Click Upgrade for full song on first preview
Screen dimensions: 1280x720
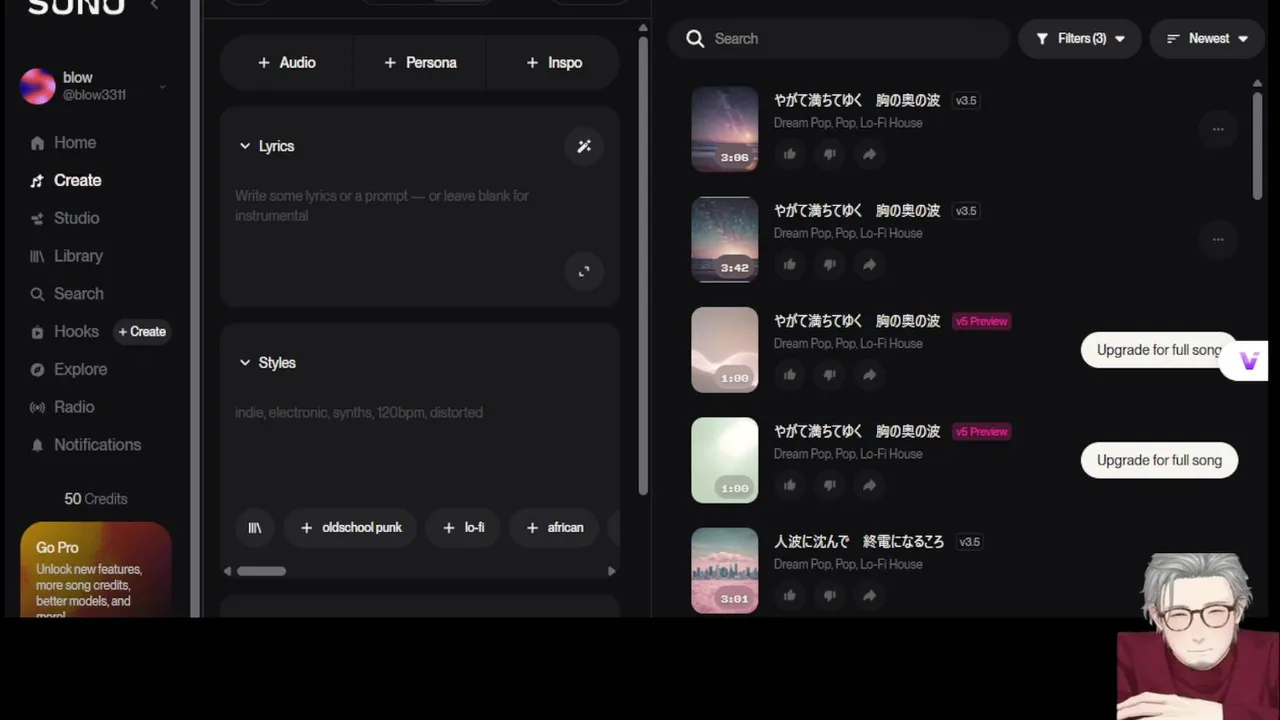1158,350
